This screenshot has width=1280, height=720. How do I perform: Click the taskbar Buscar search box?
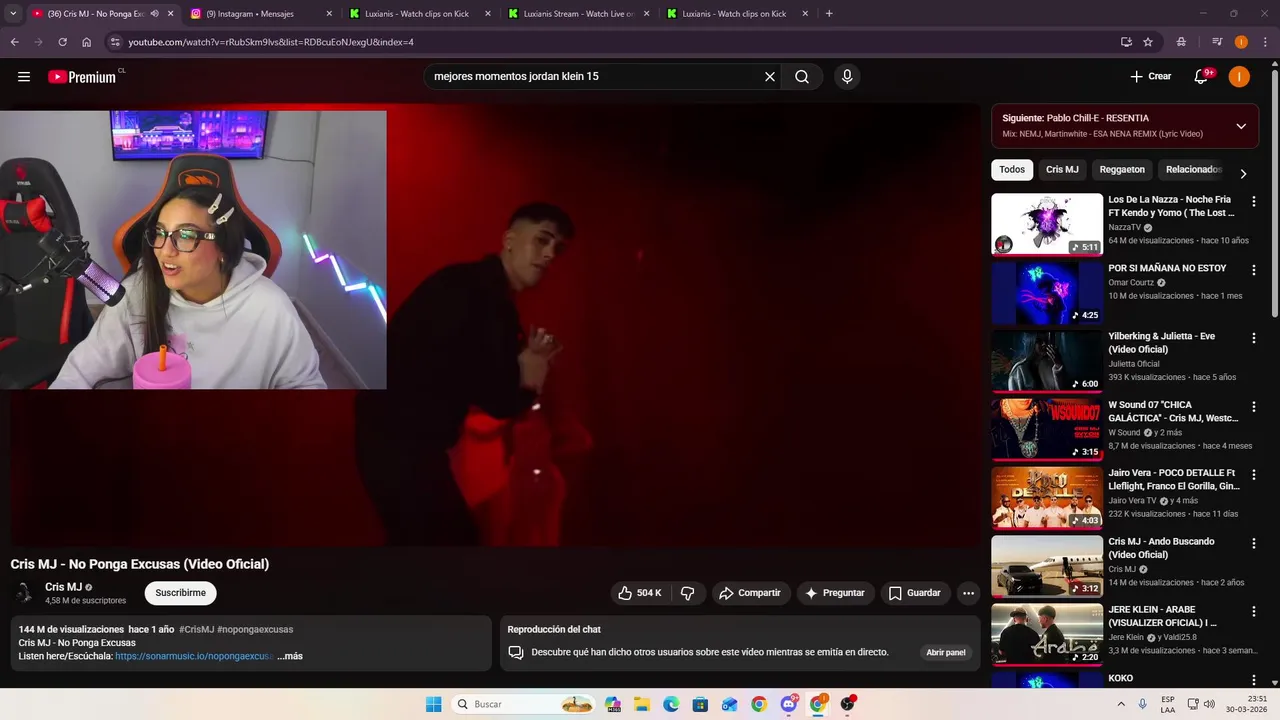[522, 704]
